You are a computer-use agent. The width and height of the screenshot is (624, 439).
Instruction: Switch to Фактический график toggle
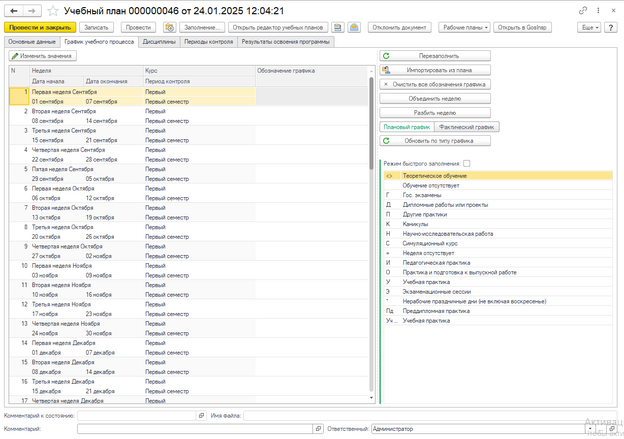[468, 127]
